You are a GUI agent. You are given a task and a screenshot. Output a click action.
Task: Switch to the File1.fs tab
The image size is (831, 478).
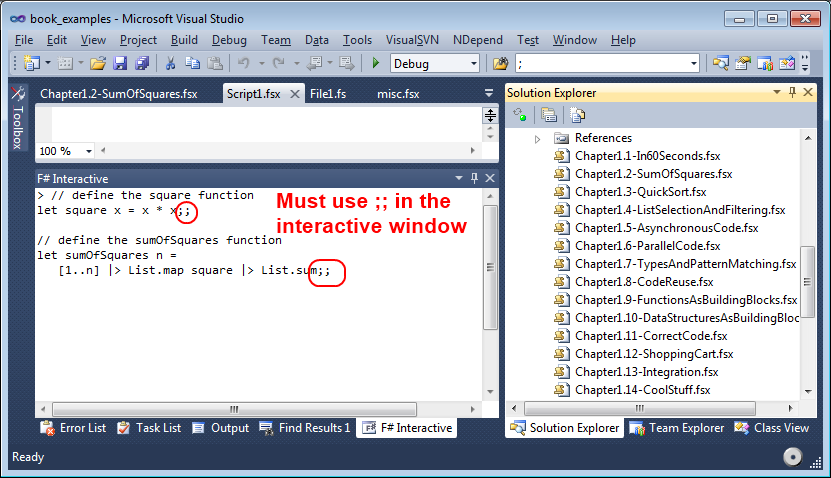pyautogui.click(x=328, y=94)
